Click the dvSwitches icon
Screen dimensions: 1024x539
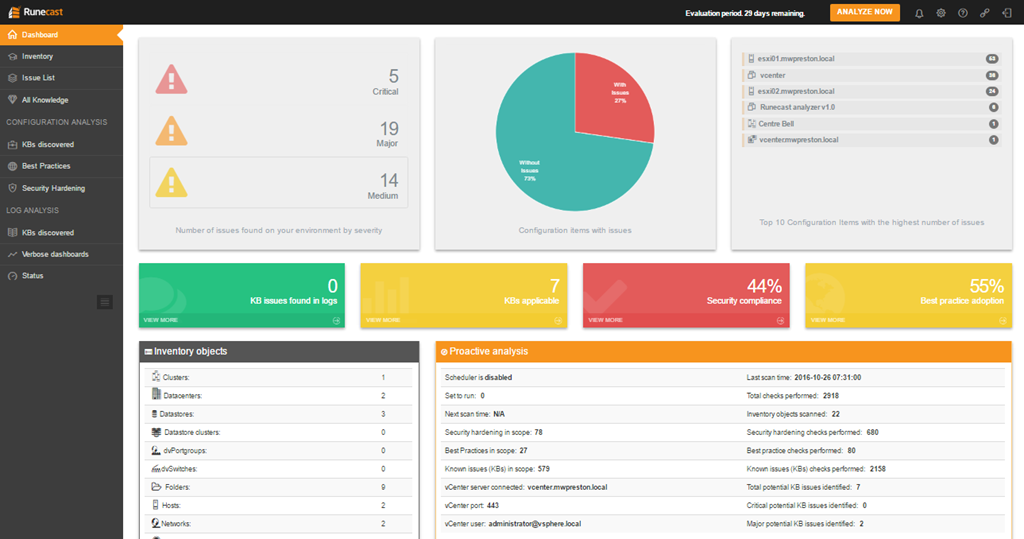pos(155,468)
